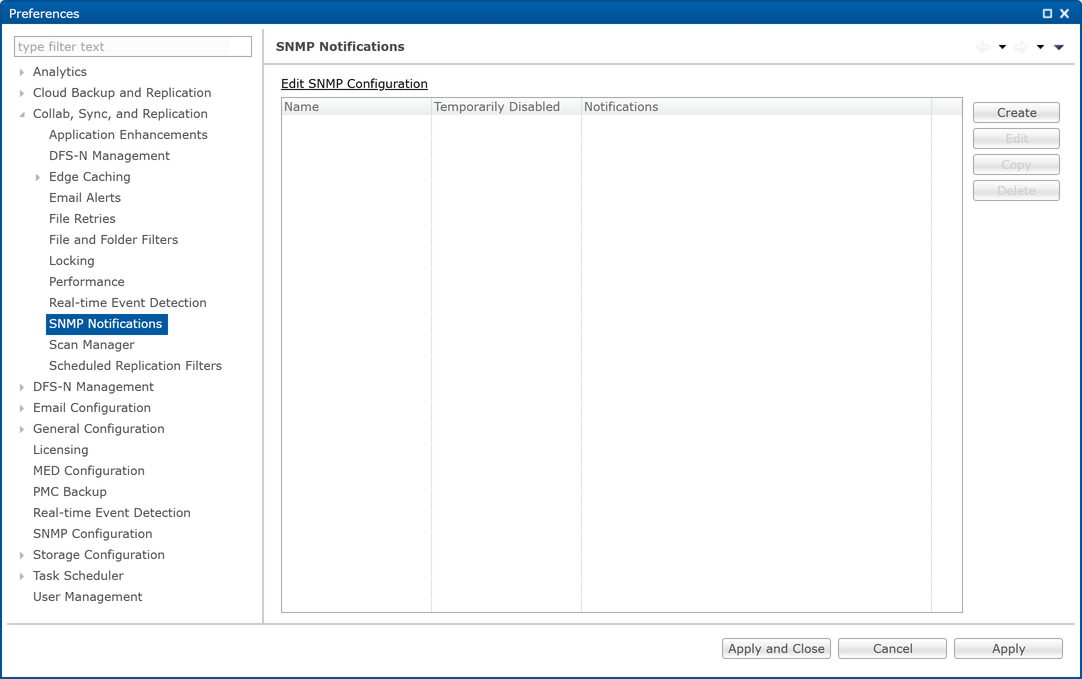Click the back navigation arrow icon
The height and width of the screenshot is (679, 1082).
click(x=983, y=47)
